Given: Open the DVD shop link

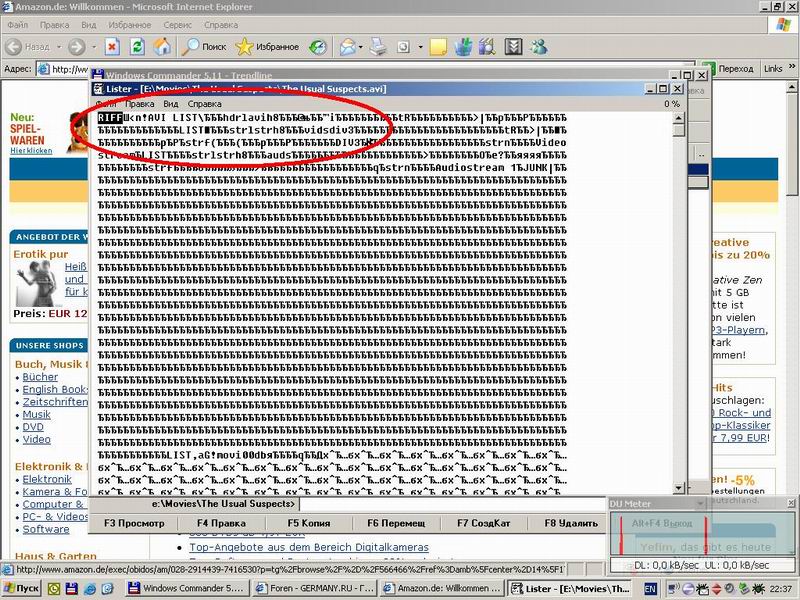Looking at the screenshot, I should click(x=33, y=427).
